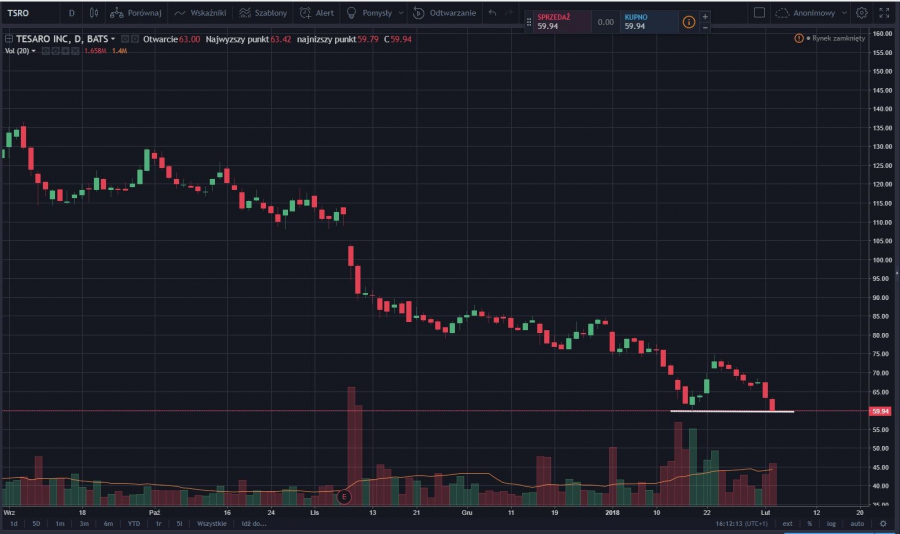The height and width of the screenshot is (534, 900).
Task: Open the candlestick chart style selector
Action: click(x=93, y=14)
